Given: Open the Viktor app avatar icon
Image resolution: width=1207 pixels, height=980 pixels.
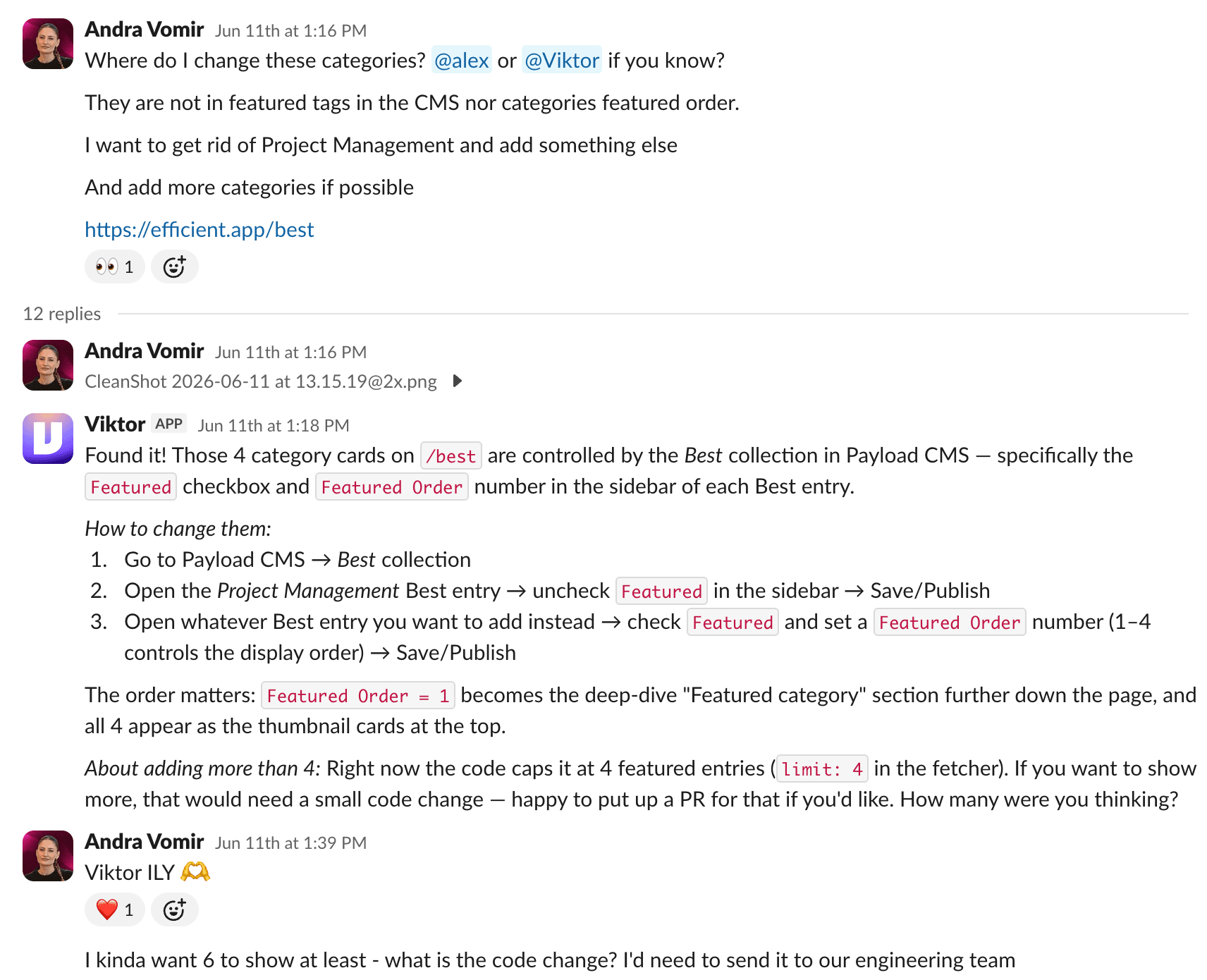Looking at the screenshot, I should (48, 439).
